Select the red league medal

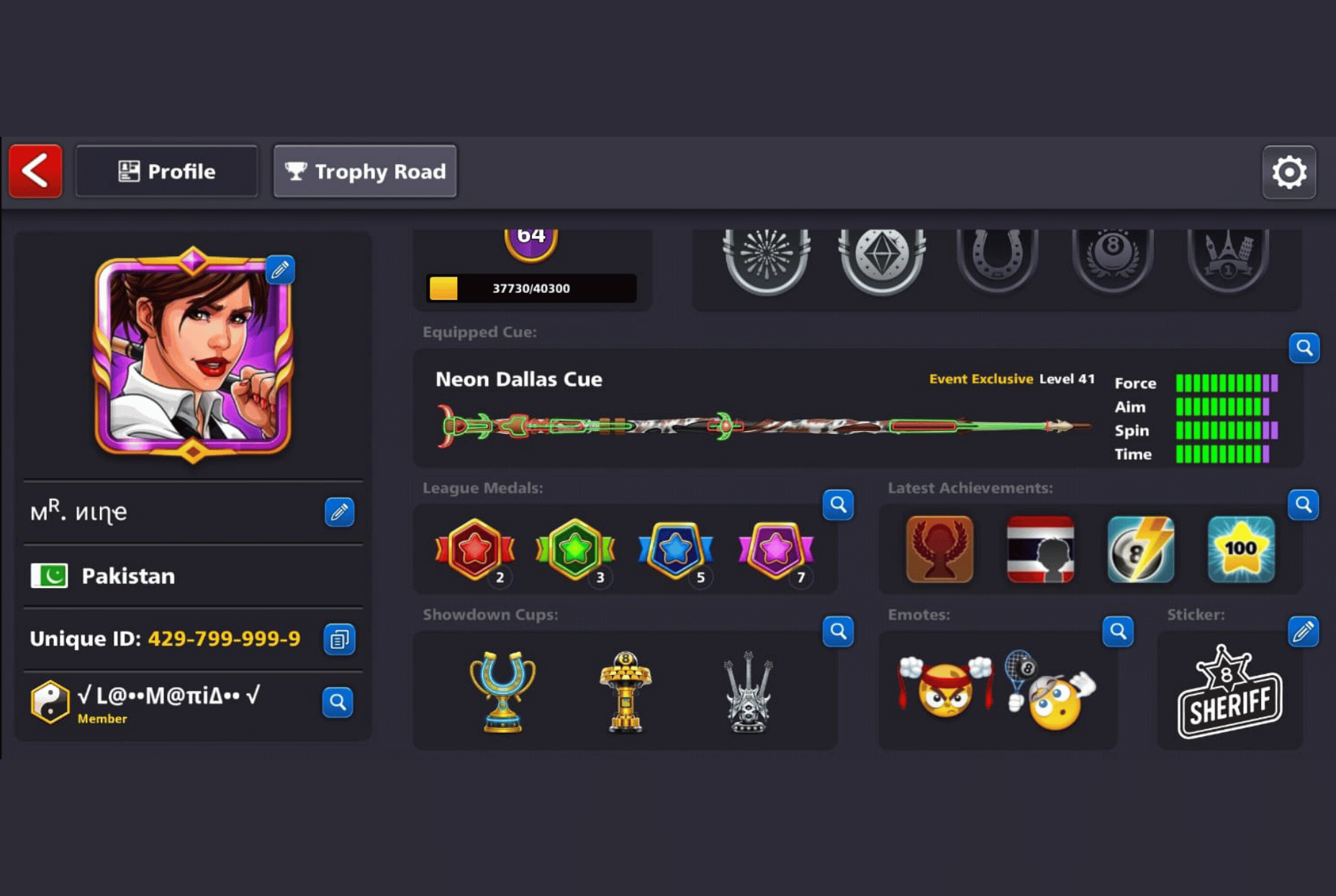point(475,551)
